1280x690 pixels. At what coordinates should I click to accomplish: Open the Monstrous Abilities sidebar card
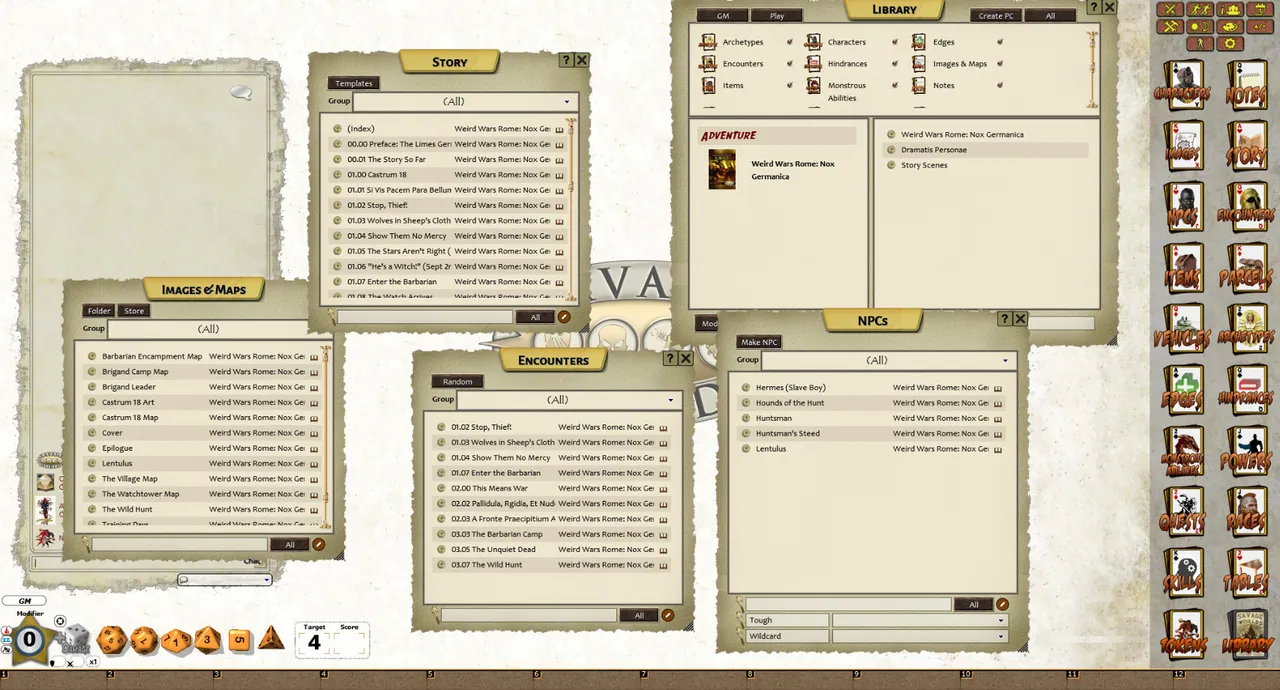pos(1184,452)
